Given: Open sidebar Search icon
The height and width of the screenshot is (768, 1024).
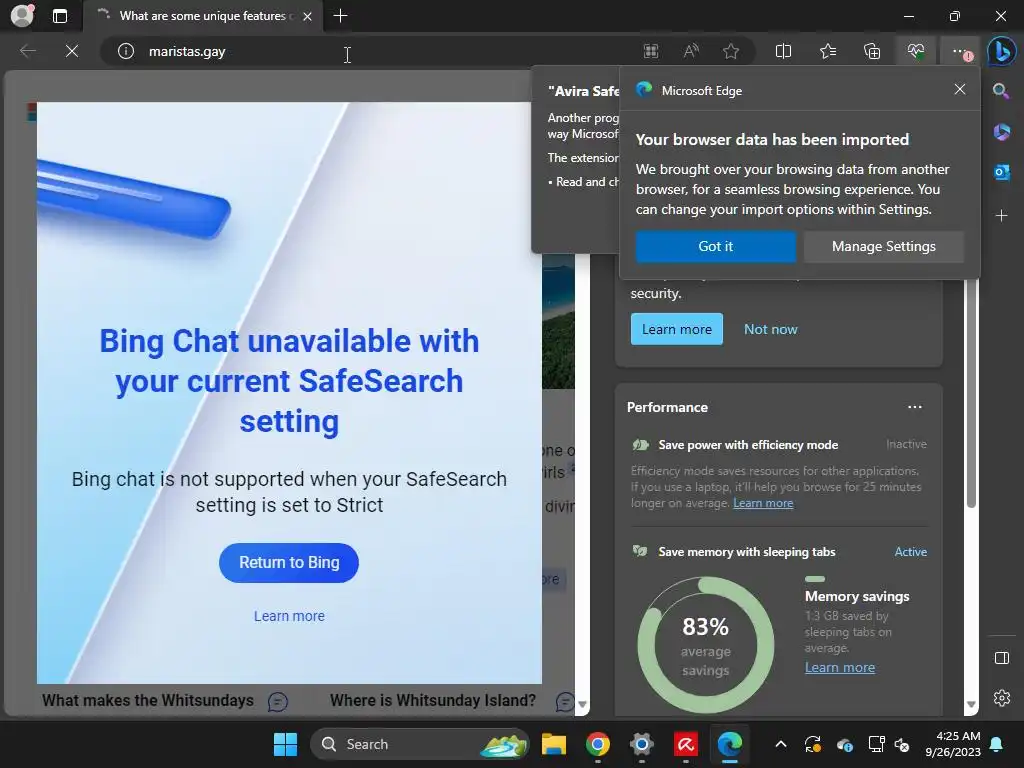Looking at the screenshot, I should tap(1001, 91).
